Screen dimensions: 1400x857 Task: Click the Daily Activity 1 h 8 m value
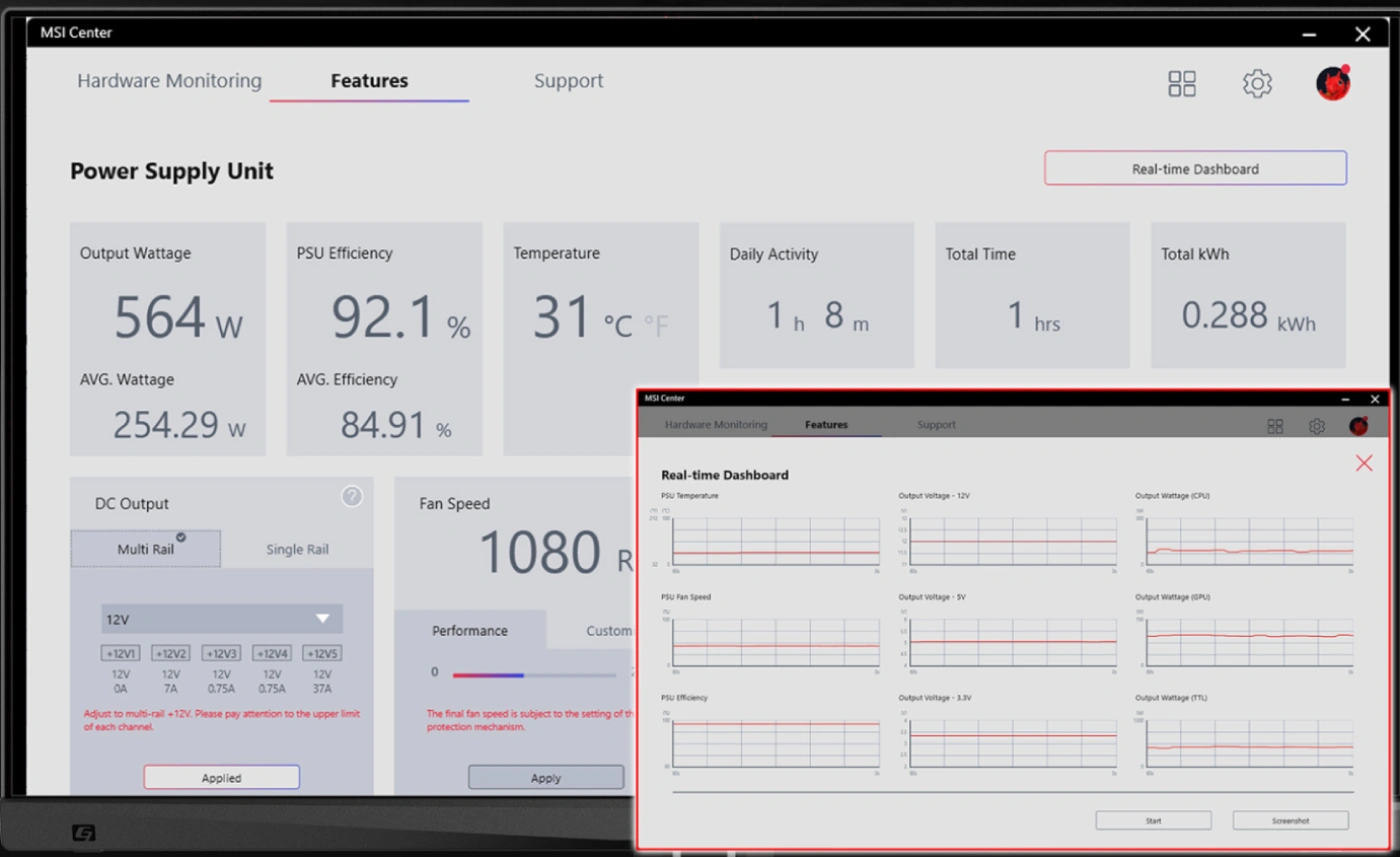click(x=817, y=316)
